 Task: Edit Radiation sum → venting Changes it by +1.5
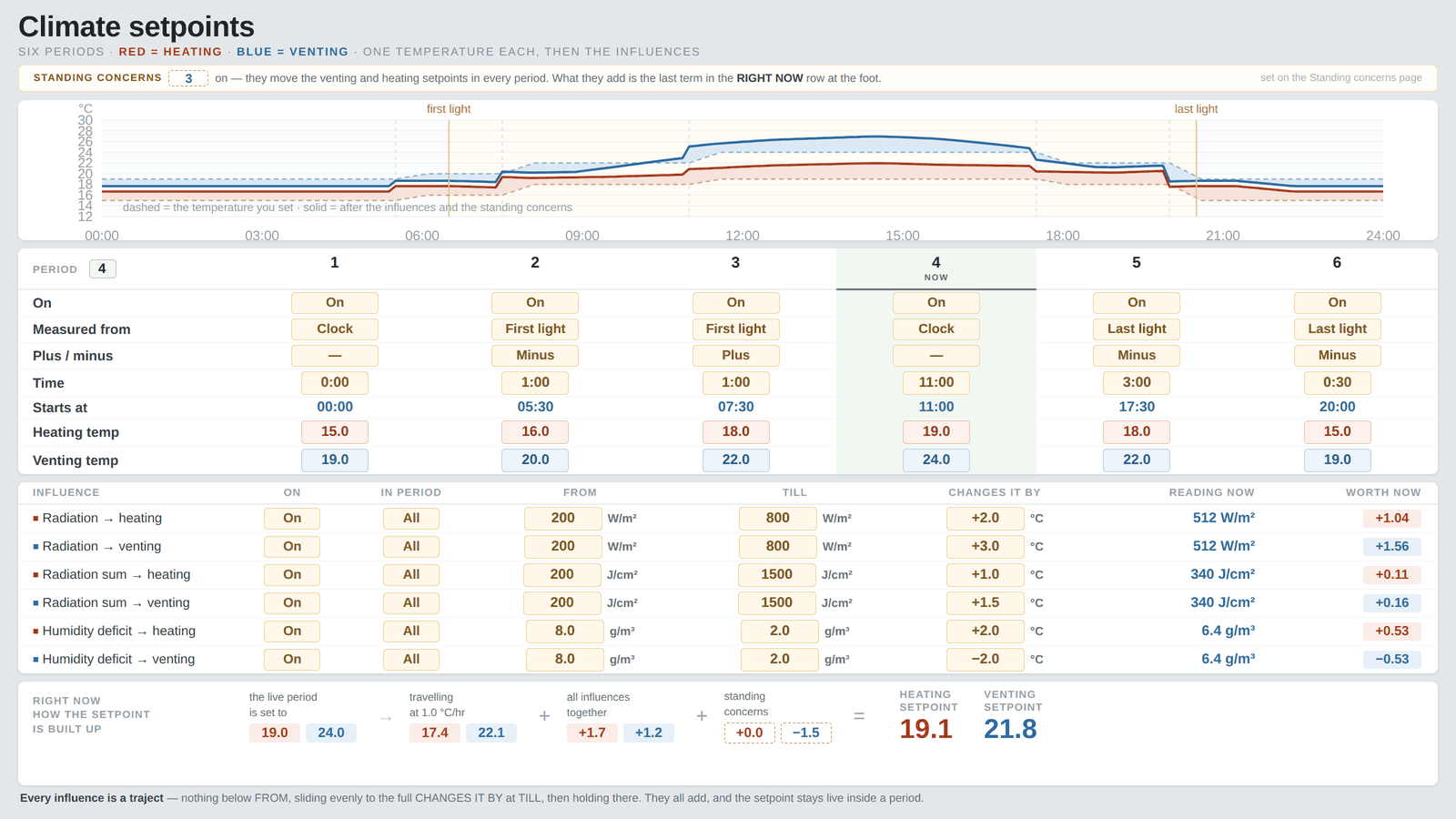tap(986, 603)
